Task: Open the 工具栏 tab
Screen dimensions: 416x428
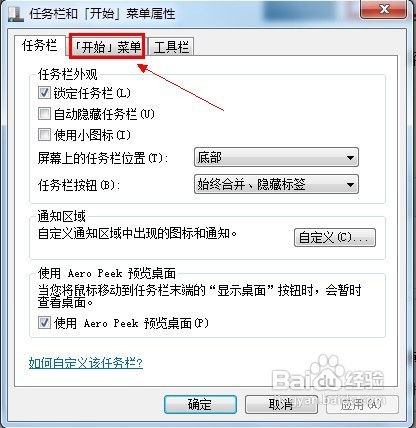Action: pyautogui.click(x=171, y=47)
